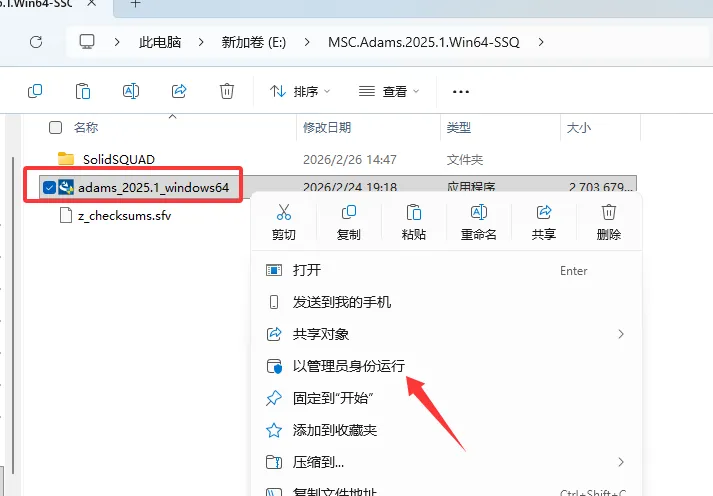Choose 添加到收藏夹 in the context menu
The height and width of the screenshot is (496, 713).
pos(447,430)
